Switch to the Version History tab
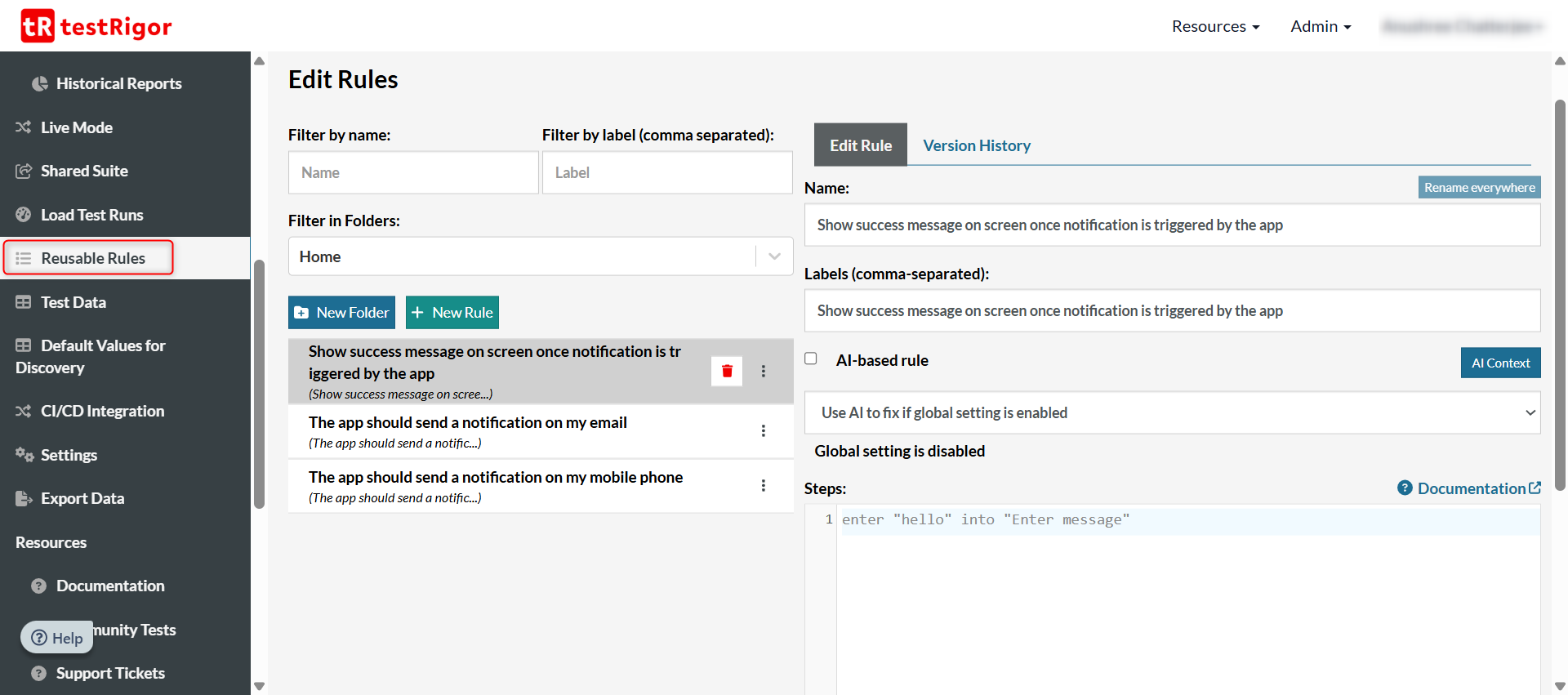Image resolution: width=1568 pixels, height=695 pixels. point(976,146)
